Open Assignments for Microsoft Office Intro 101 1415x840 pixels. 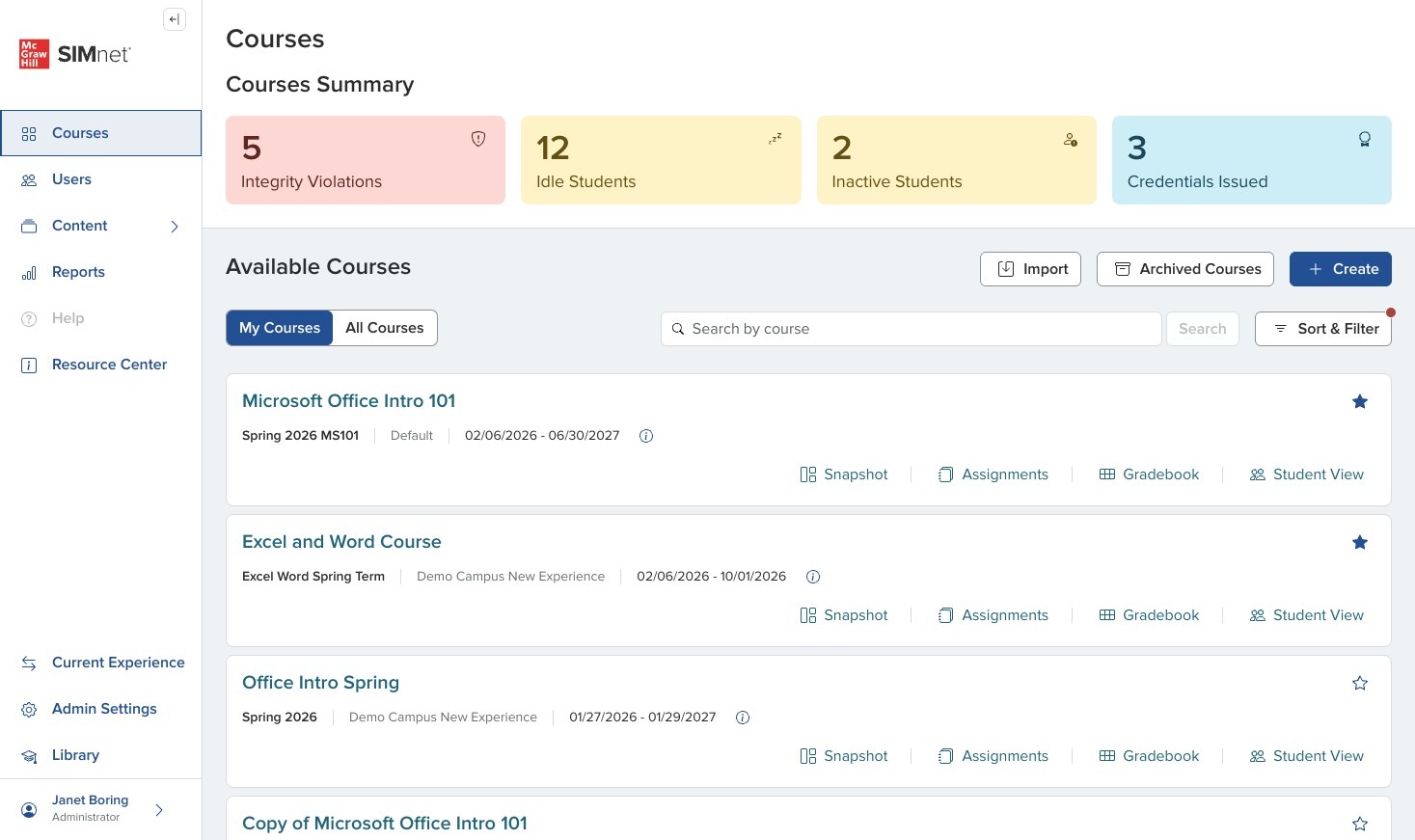(993, 474)
